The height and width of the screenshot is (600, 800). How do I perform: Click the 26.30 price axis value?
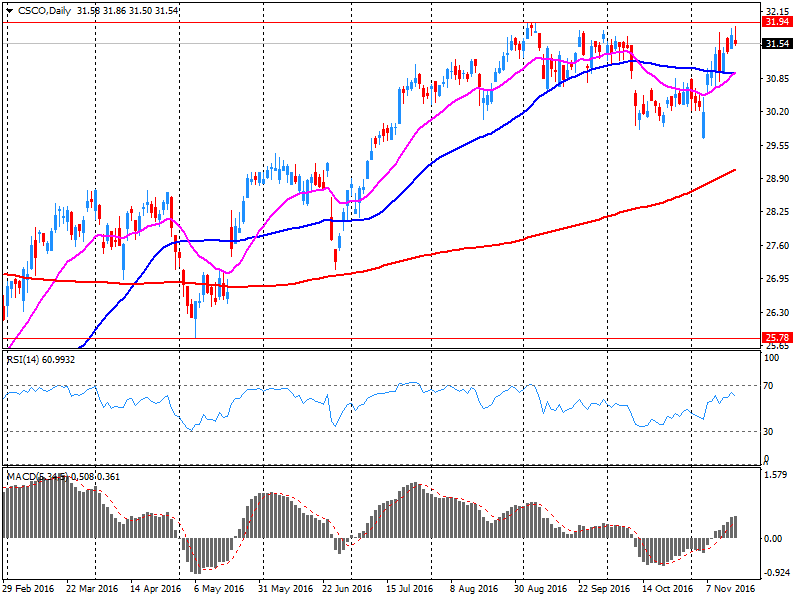778,312
